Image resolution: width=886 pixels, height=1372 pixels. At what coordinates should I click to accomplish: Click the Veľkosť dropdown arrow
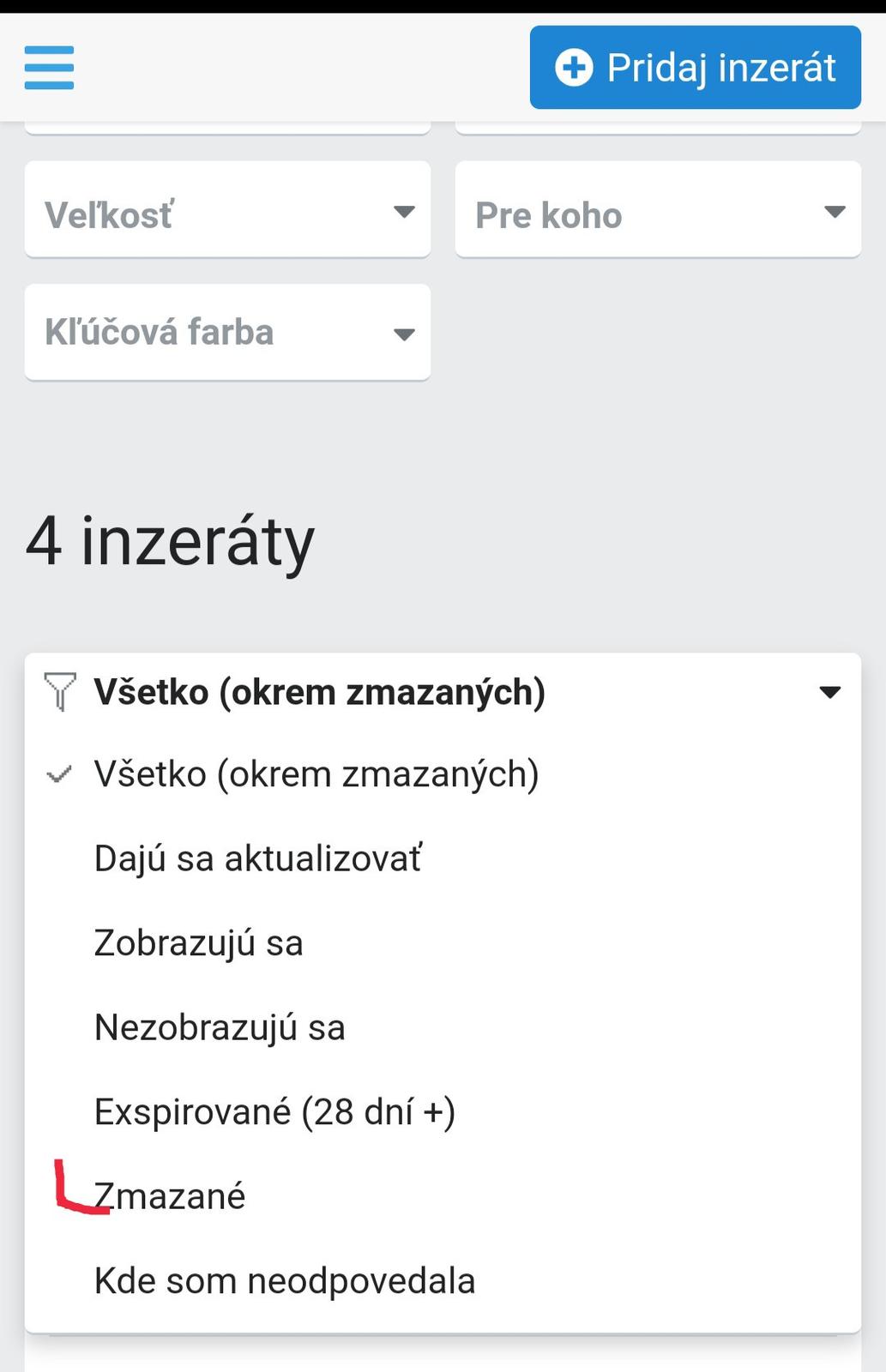pyautogui.click(x=404, y=212)
